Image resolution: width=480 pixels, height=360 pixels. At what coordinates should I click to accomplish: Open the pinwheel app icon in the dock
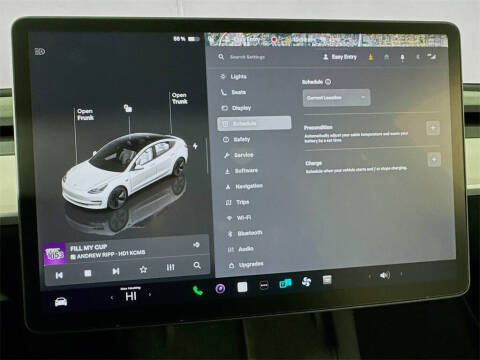point(306,282)
